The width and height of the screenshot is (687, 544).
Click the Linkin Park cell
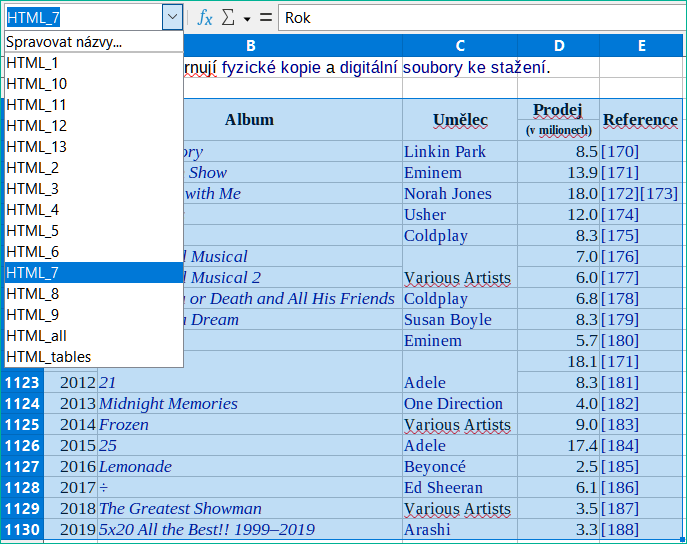pyautogui.click(x=460, y=152)
